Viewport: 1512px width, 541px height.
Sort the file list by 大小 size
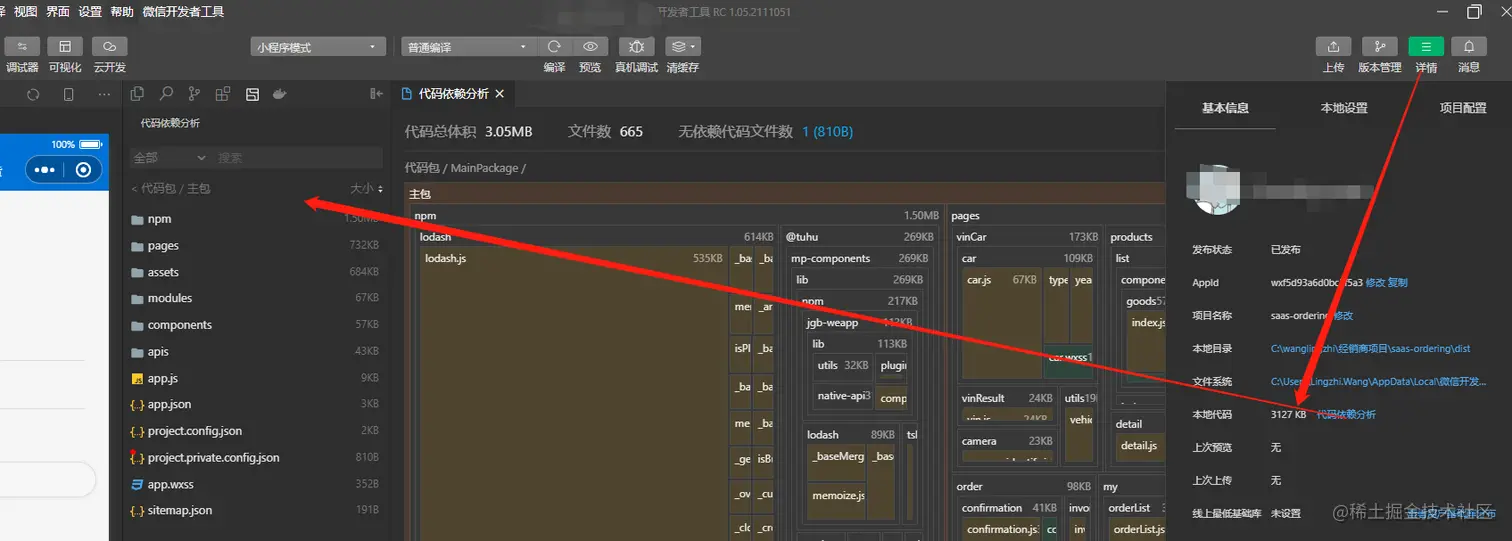point(365,188)
